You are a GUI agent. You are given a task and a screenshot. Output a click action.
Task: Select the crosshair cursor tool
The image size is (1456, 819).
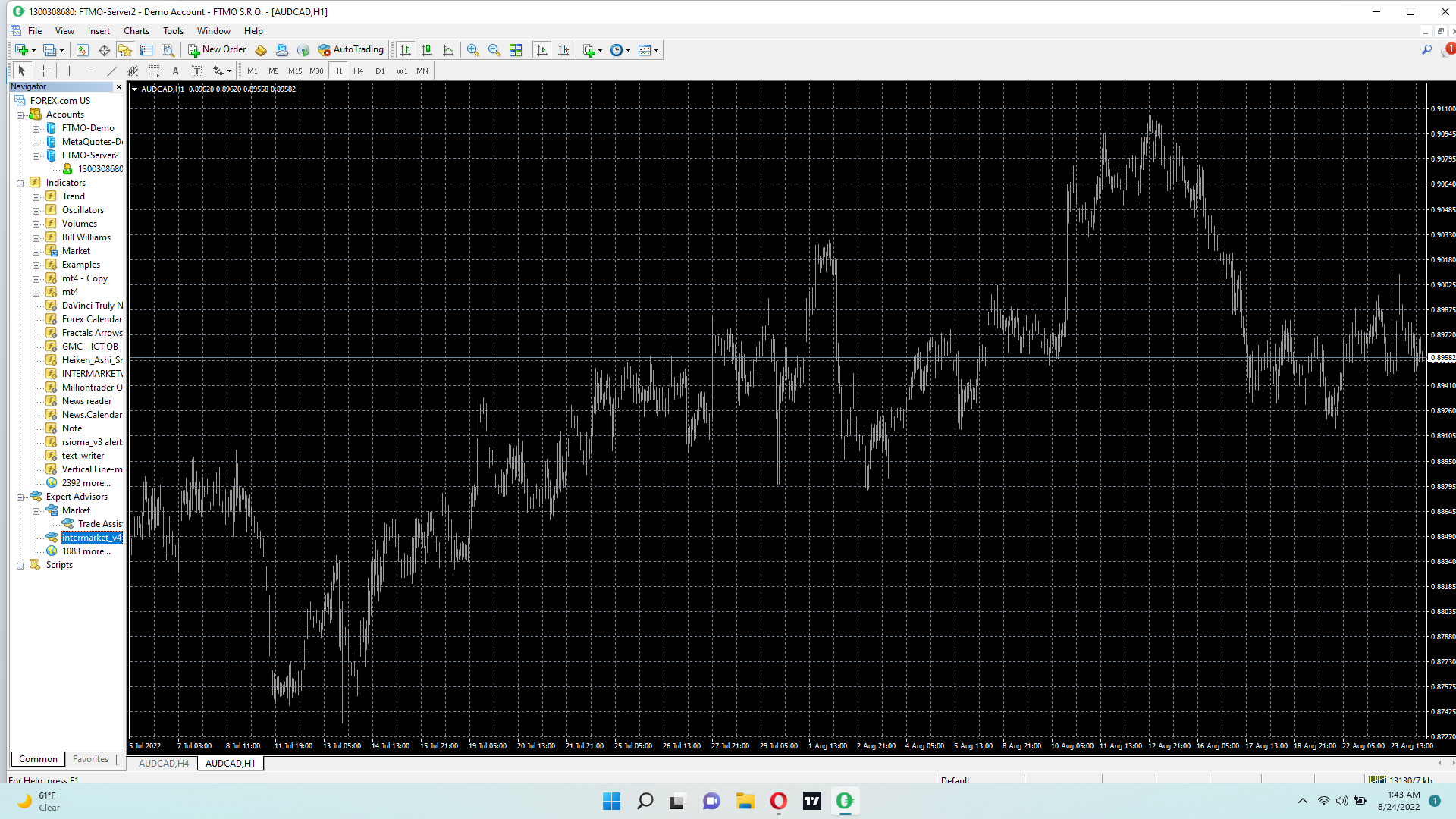coord(44,71)
